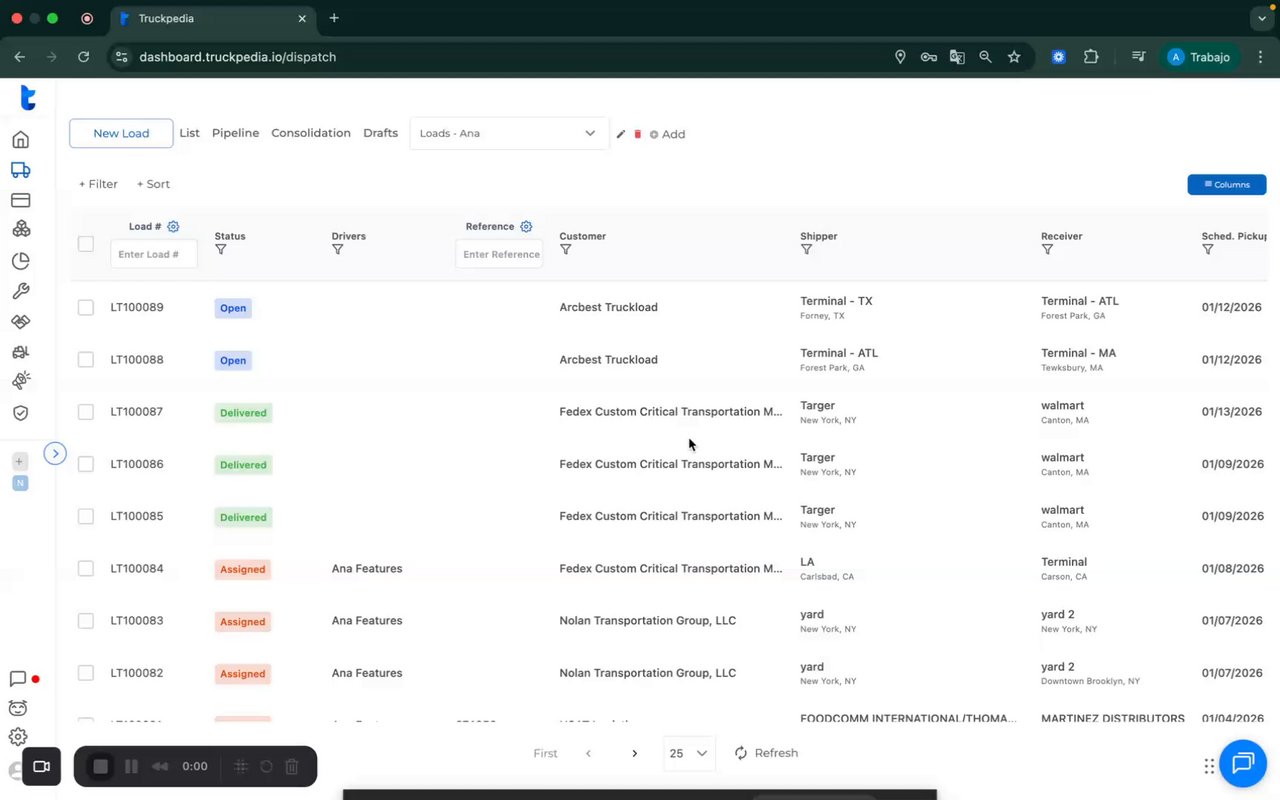Filter the Shipper column with funnel icon

tap(807, 250)
